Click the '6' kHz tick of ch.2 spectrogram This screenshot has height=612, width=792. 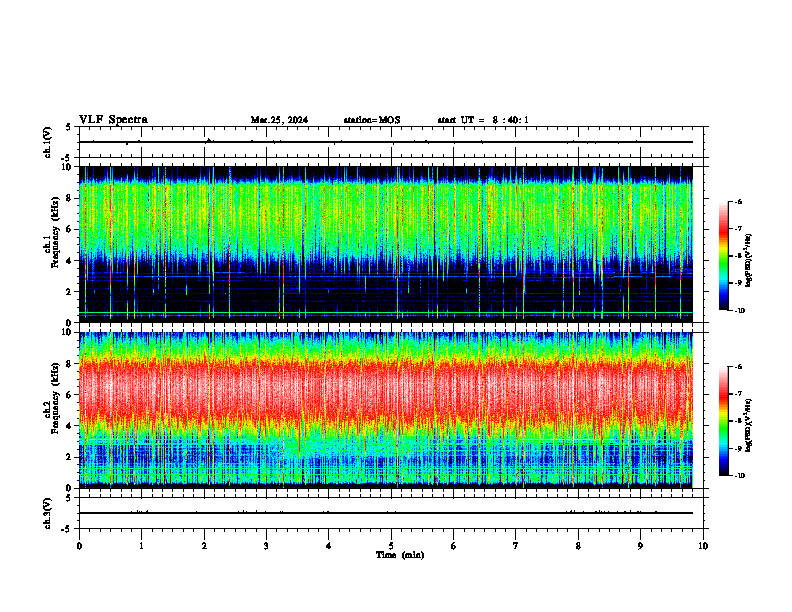tap(71, 395)
